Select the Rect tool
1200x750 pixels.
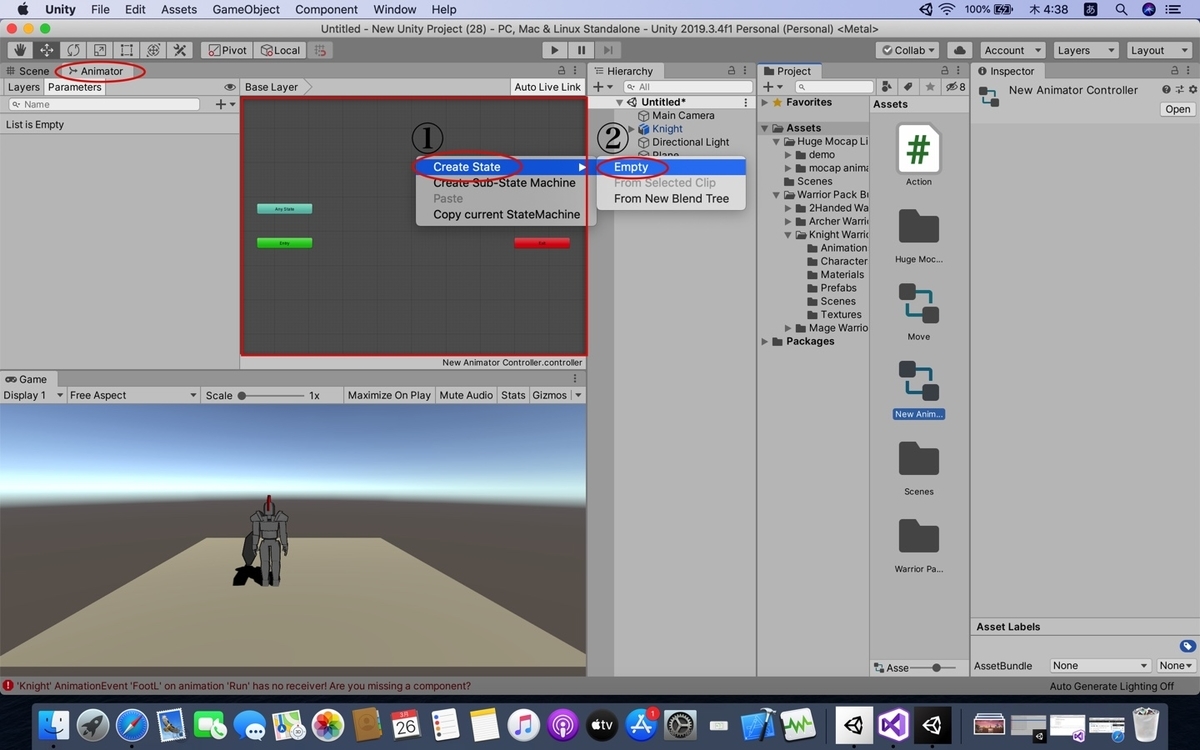point(126,50)
